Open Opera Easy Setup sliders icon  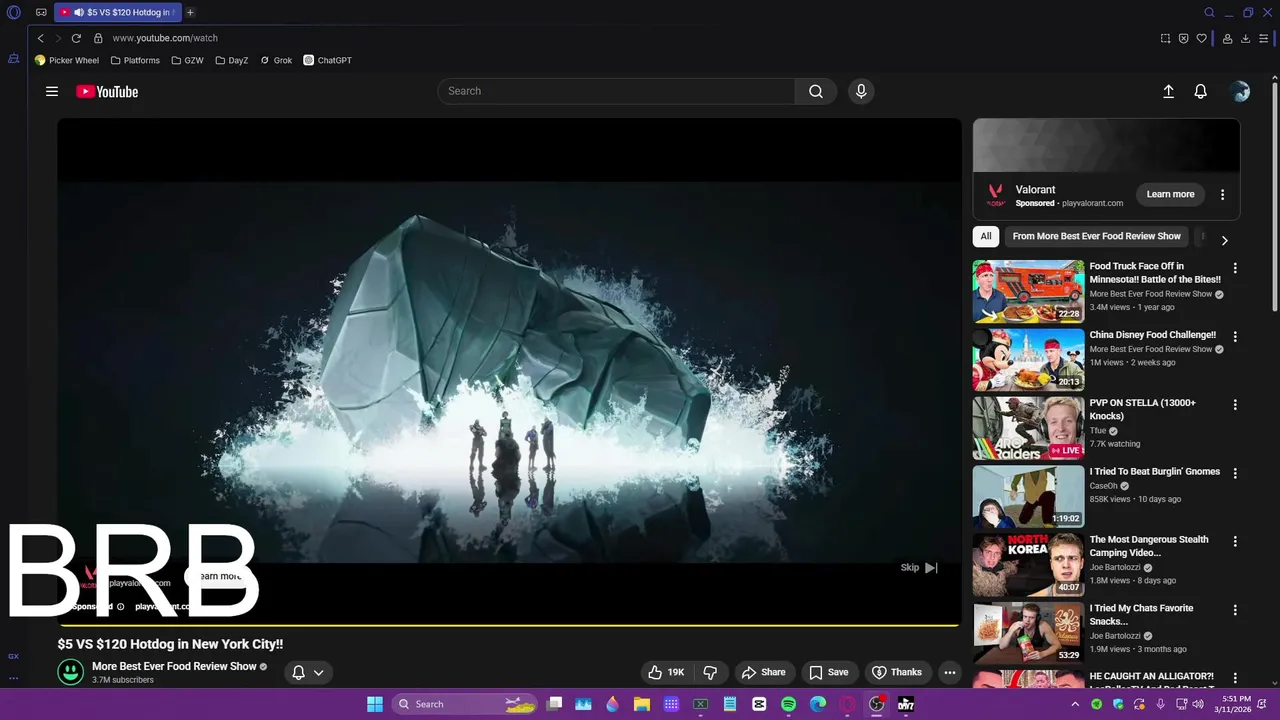1264,38
